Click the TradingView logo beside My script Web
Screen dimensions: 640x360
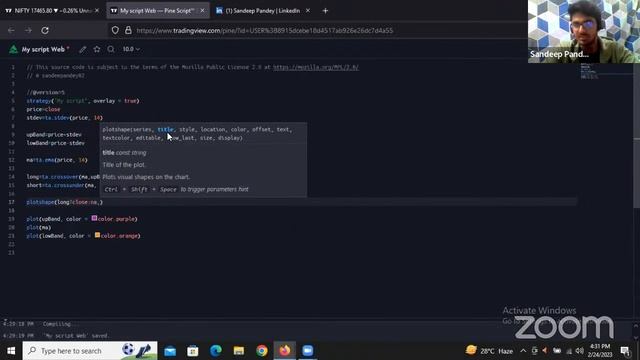tap(13, 49)
